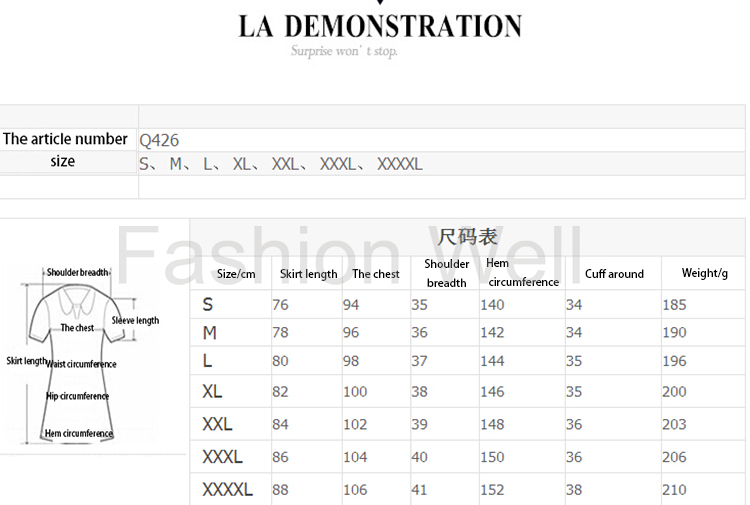Screen dimensions: 750x505
Task: Select the available sizes list row
Action: [x=281, y=164]
